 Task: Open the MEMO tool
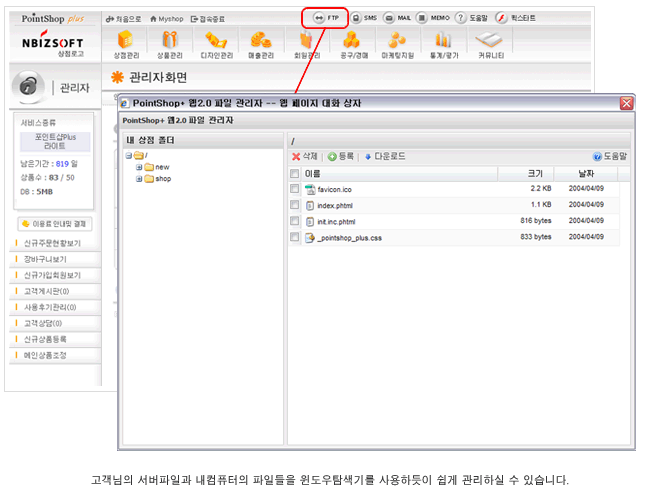(433, 18)
